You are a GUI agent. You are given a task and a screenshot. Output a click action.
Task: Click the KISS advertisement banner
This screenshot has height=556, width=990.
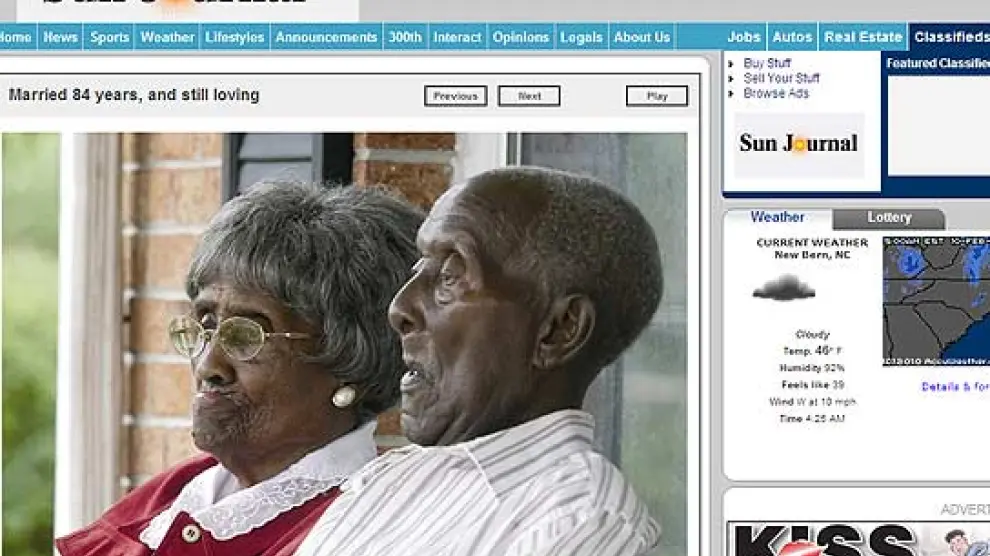pos(858,540)
